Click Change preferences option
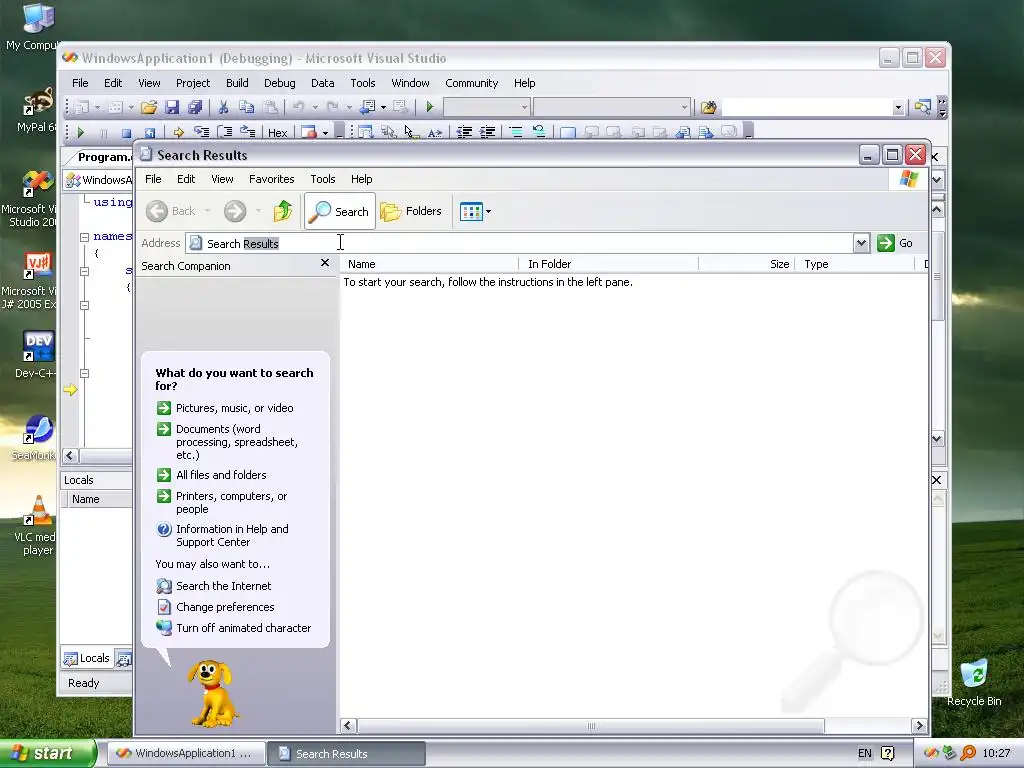 216,607
